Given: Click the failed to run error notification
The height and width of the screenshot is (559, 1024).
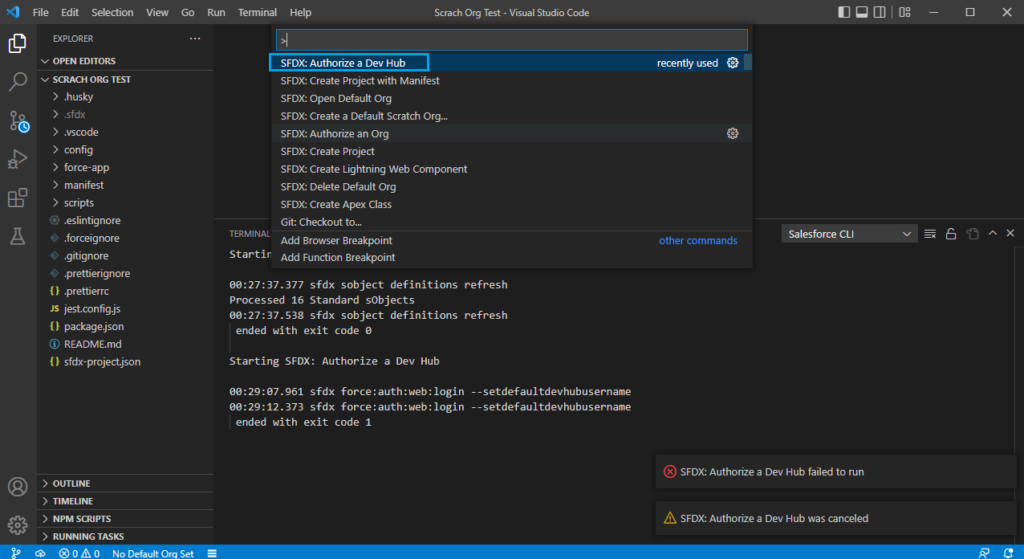Looking at the screenshot, I should point(835,471).
